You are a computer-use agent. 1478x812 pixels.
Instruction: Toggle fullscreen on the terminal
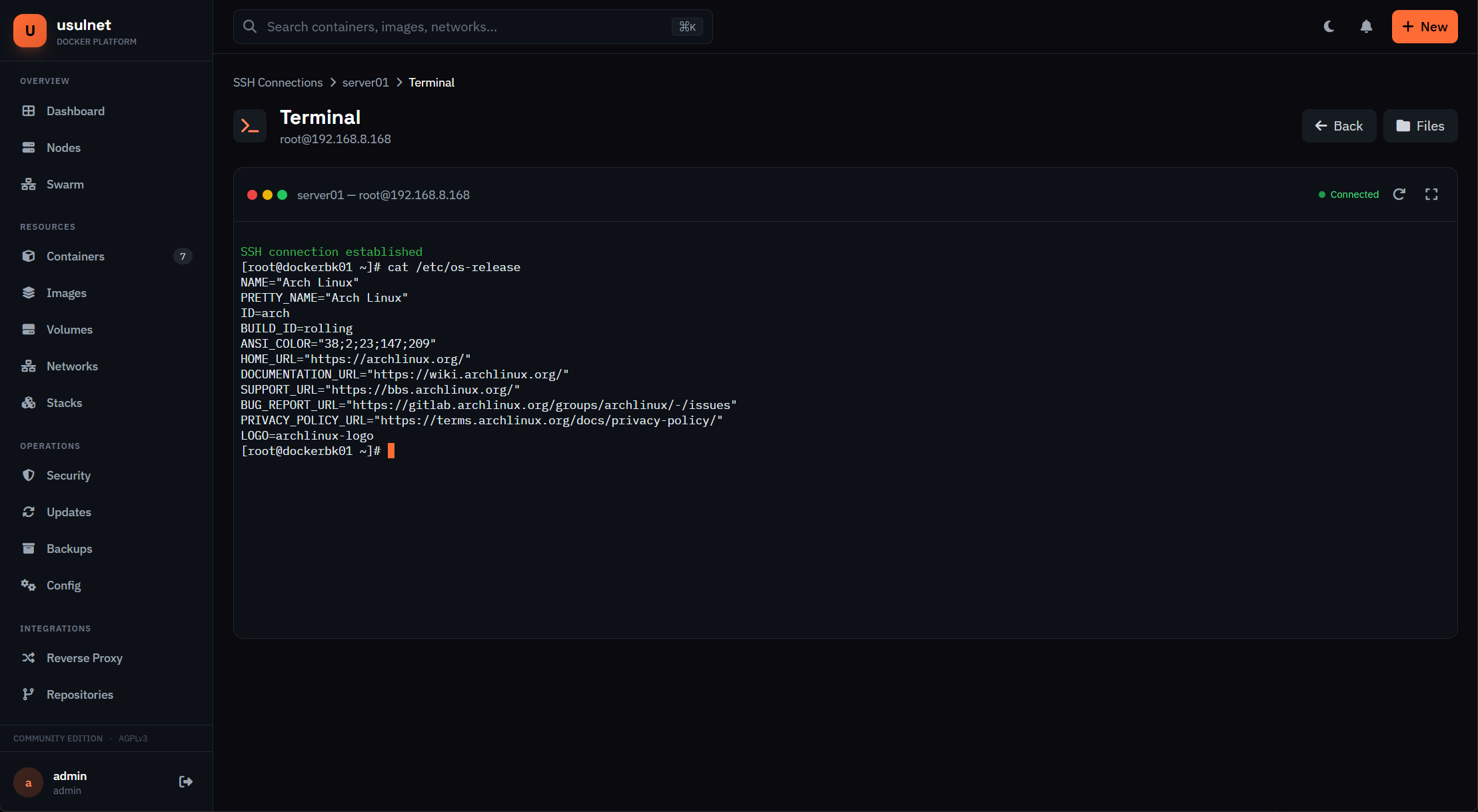tap(1431, 194)
